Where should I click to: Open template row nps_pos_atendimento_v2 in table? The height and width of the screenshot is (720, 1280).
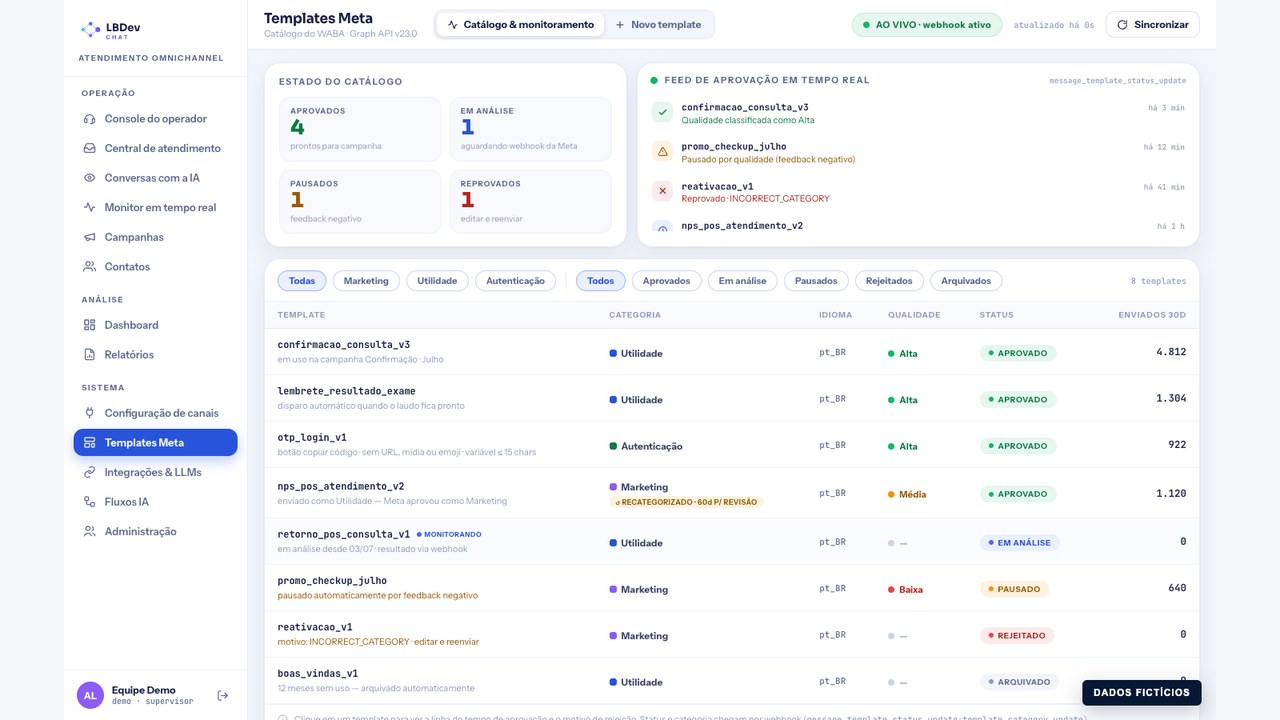tap(732, 493)
